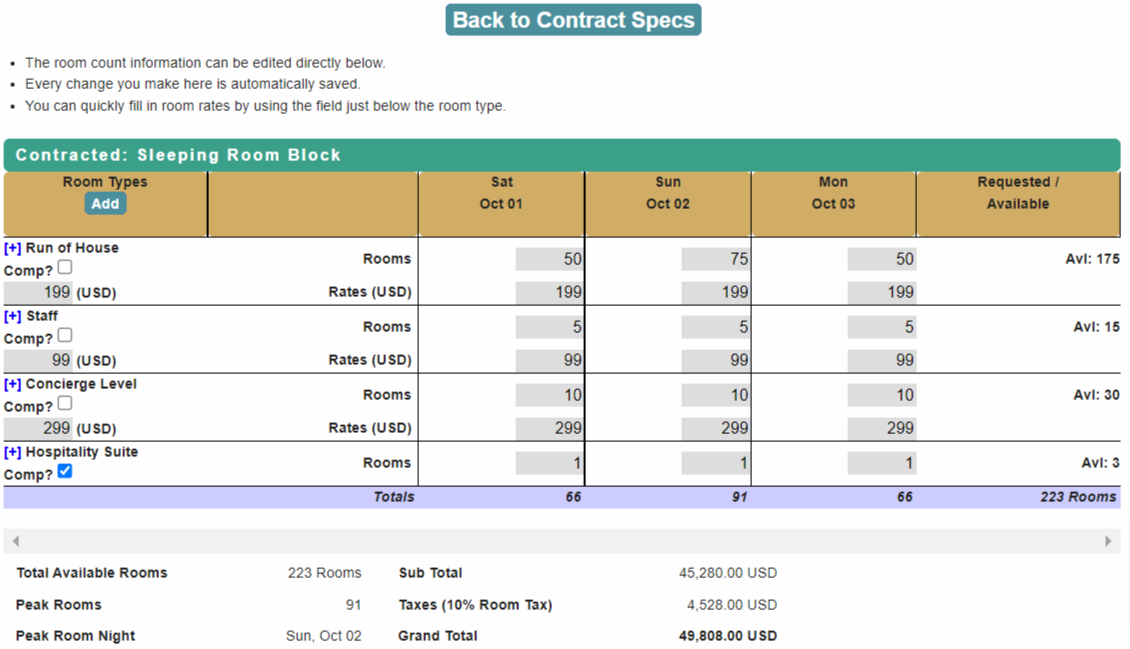Expand the Staff room type details
This screenshot has height=649, width=1130.
tap(14, 315)
